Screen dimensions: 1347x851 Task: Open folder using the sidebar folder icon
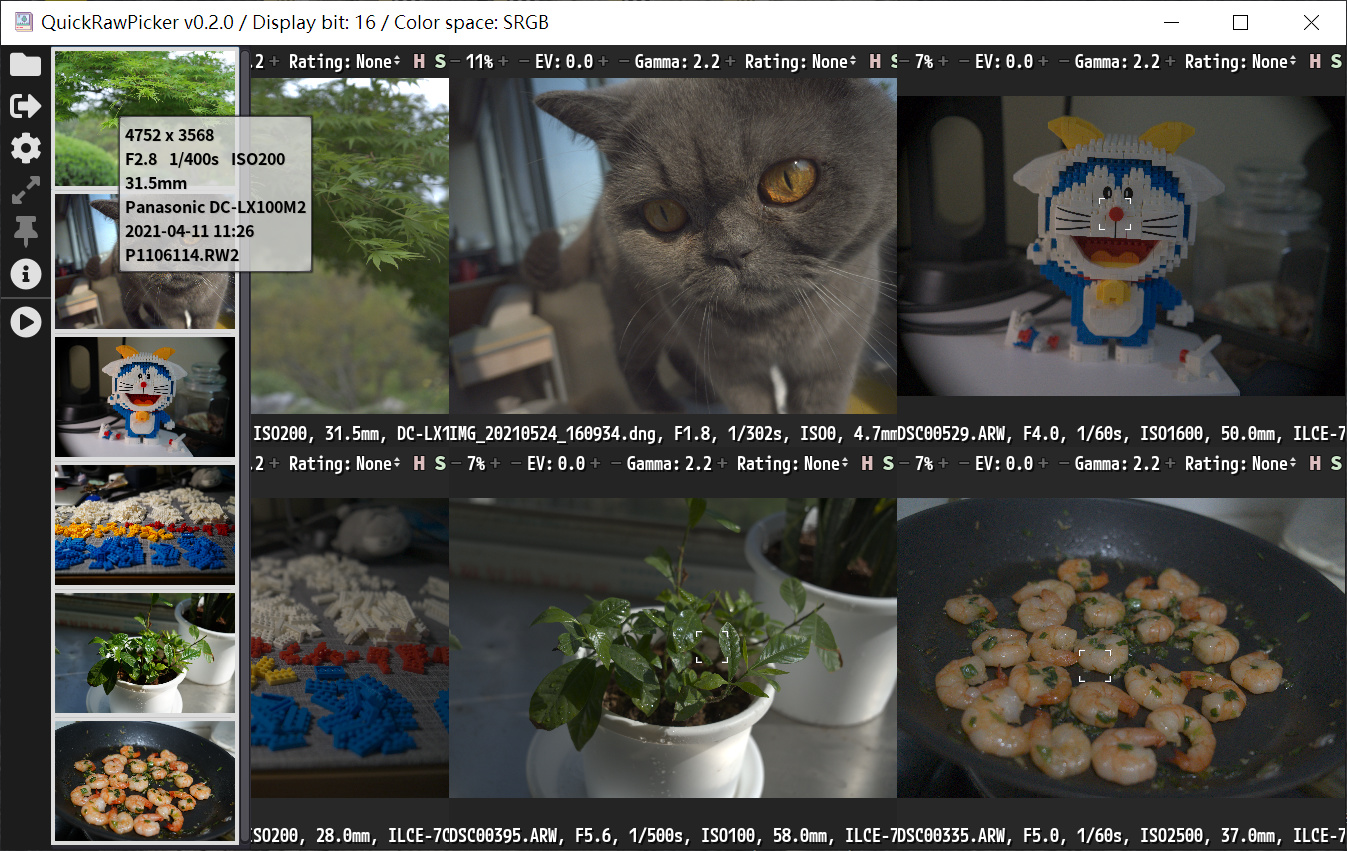25,65
